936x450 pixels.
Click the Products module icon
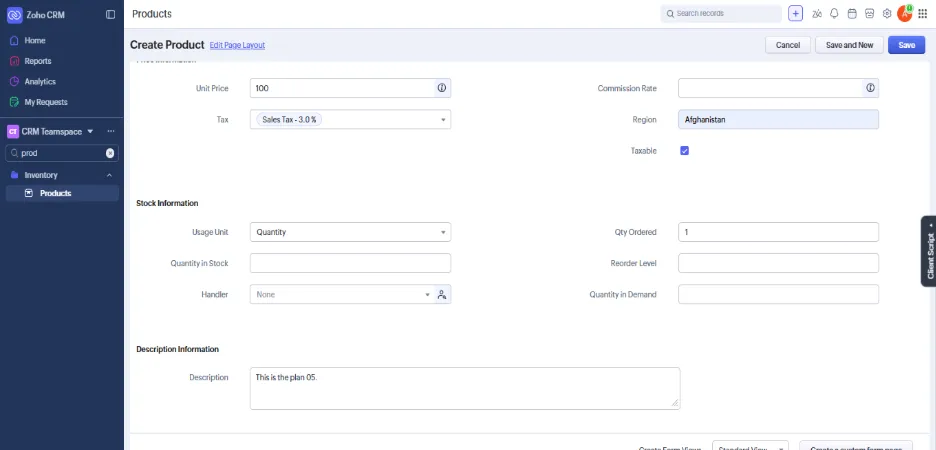tap(28, 193)
